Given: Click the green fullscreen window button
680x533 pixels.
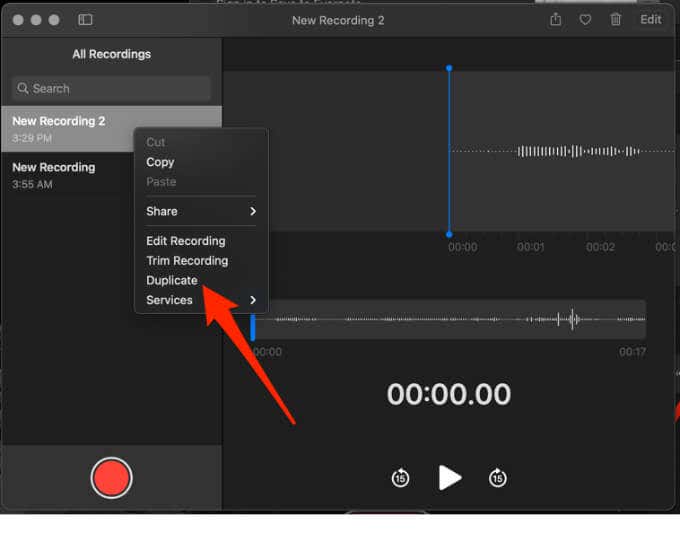Looking at the screenshot, I should coord(55,20).
